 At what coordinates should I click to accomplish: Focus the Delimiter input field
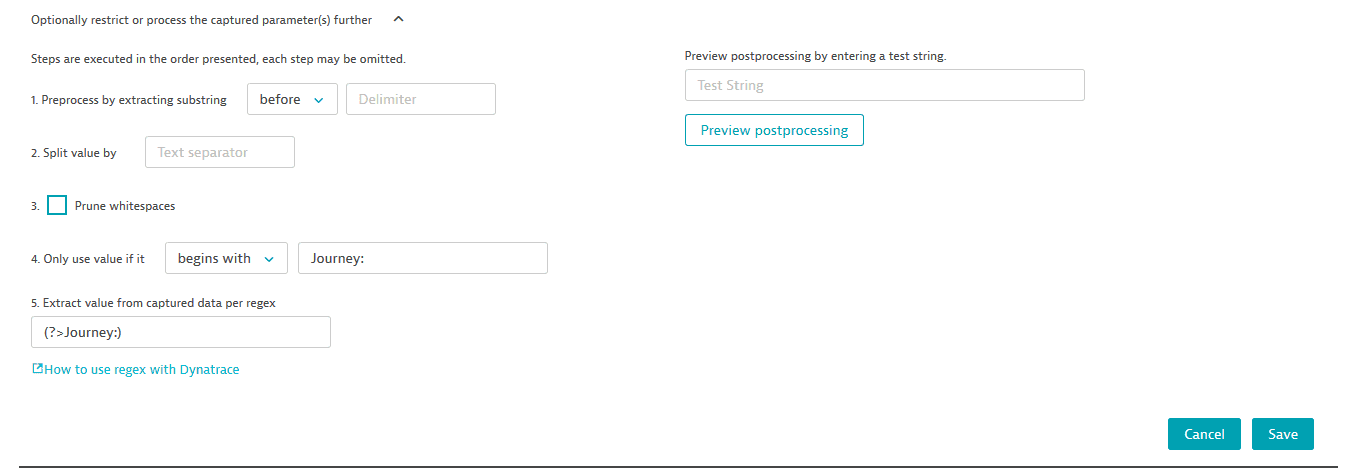point(420,99)
